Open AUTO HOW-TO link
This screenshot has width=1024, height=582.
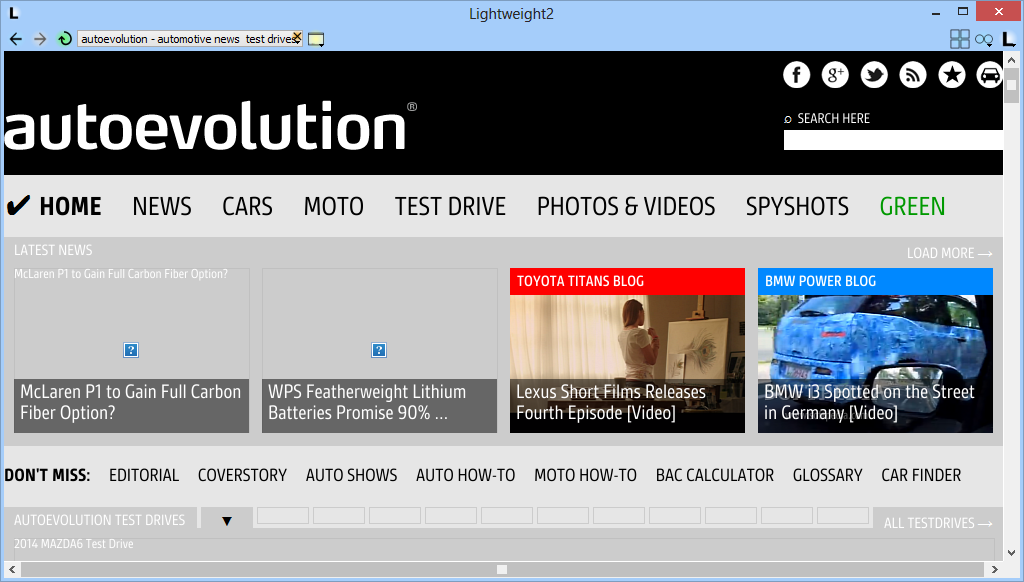466,475
